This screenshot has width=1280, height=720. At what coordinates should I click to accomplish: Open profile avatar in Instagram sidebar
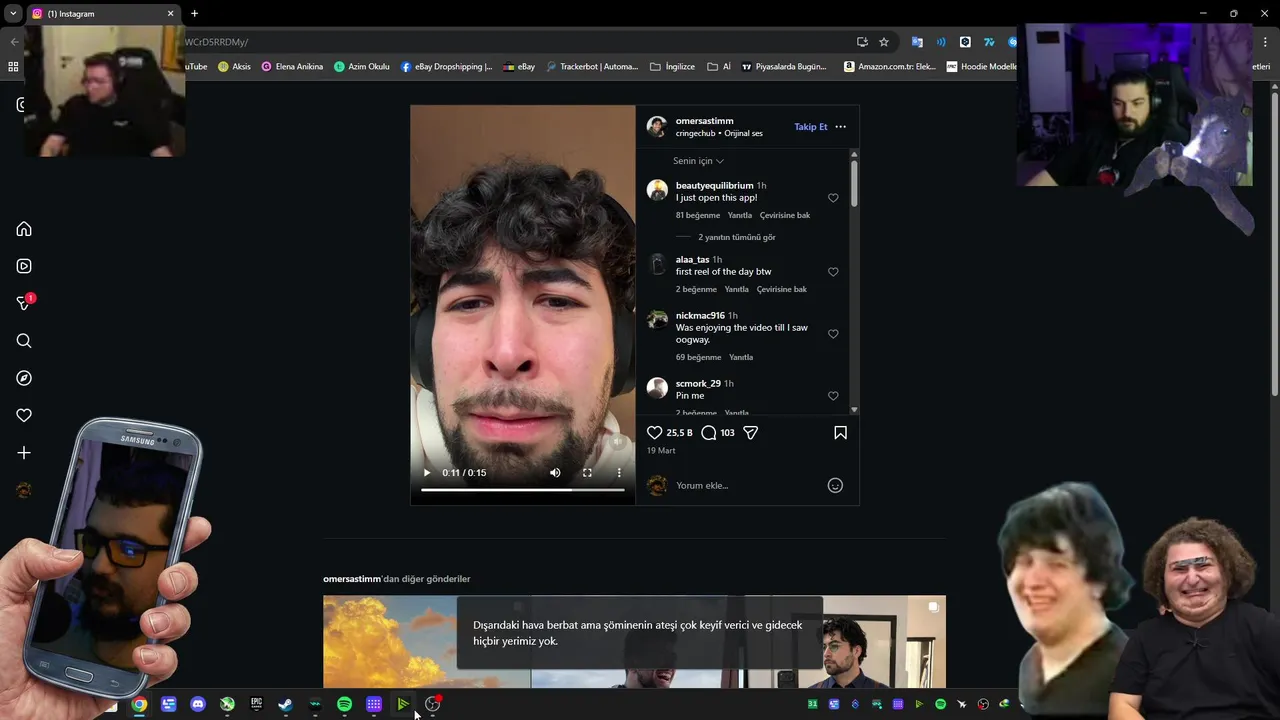24,490
